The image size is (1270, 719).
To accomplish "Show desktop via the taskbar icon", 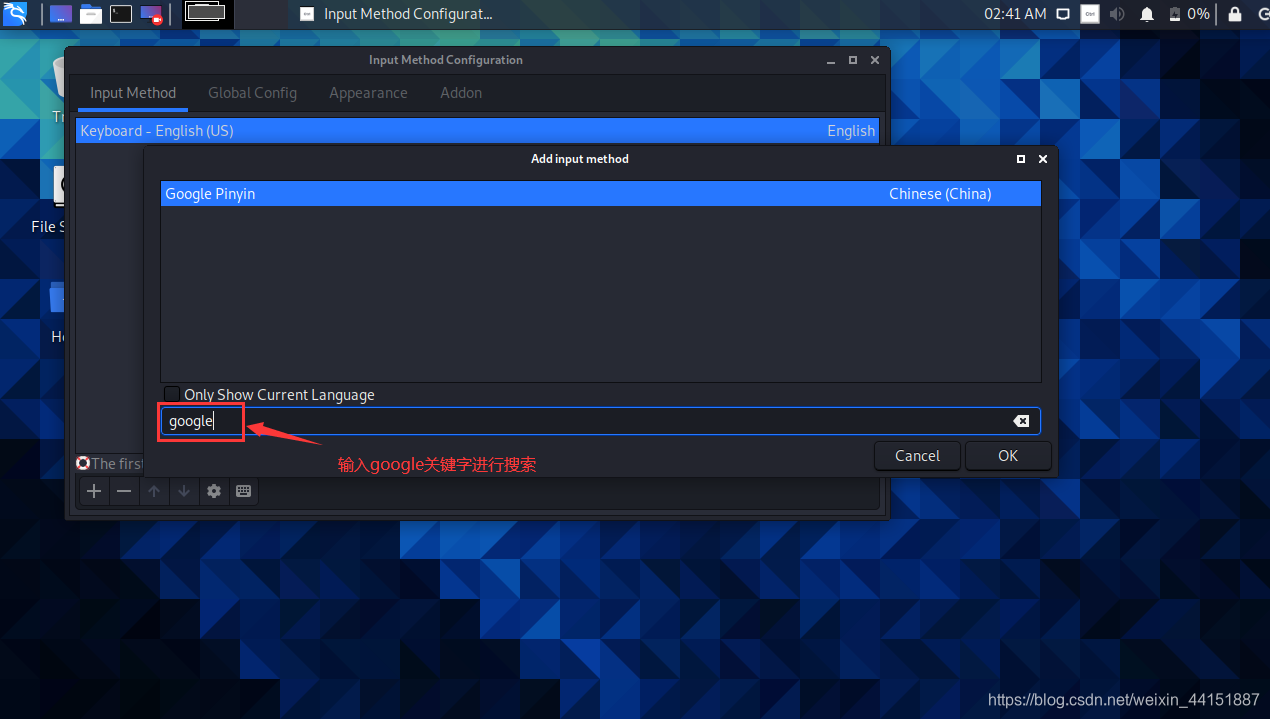I will pos(60,14).
